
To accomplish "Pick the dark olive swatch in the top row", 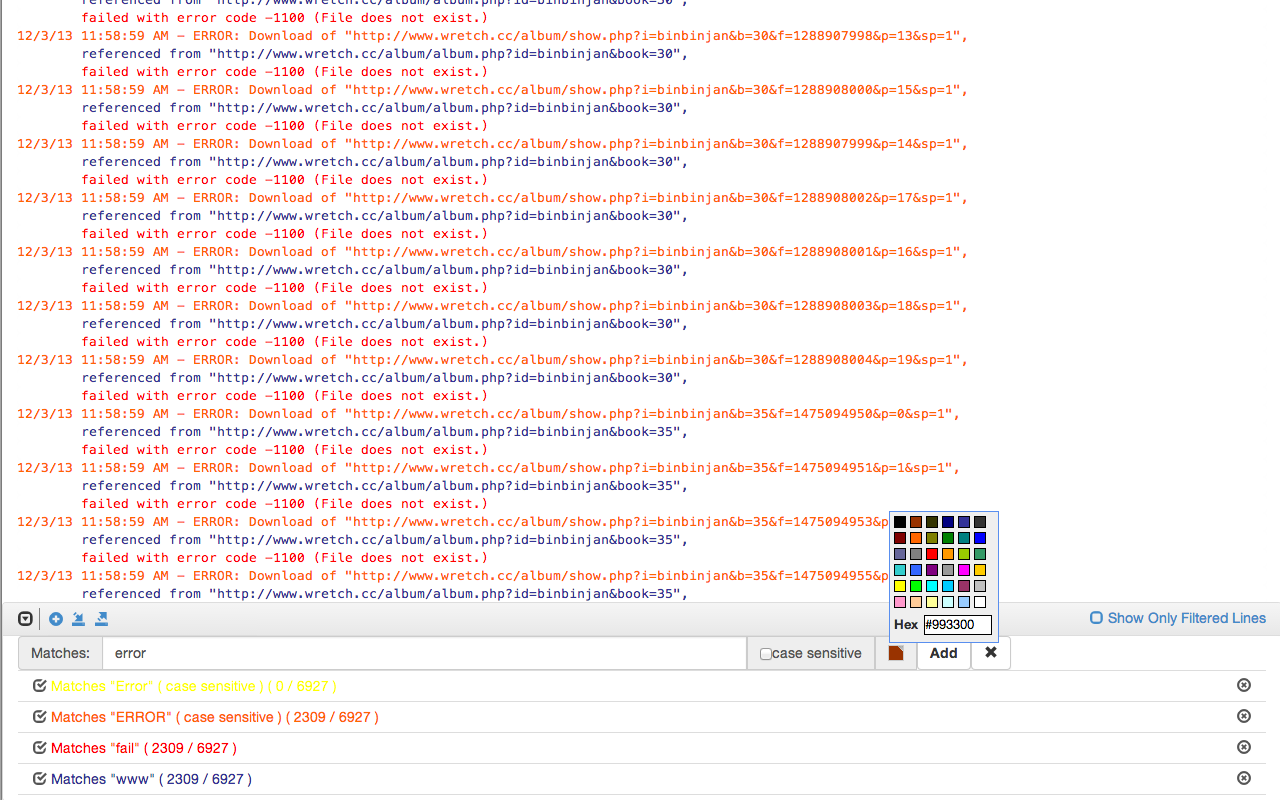I will (x=932, y=522).
